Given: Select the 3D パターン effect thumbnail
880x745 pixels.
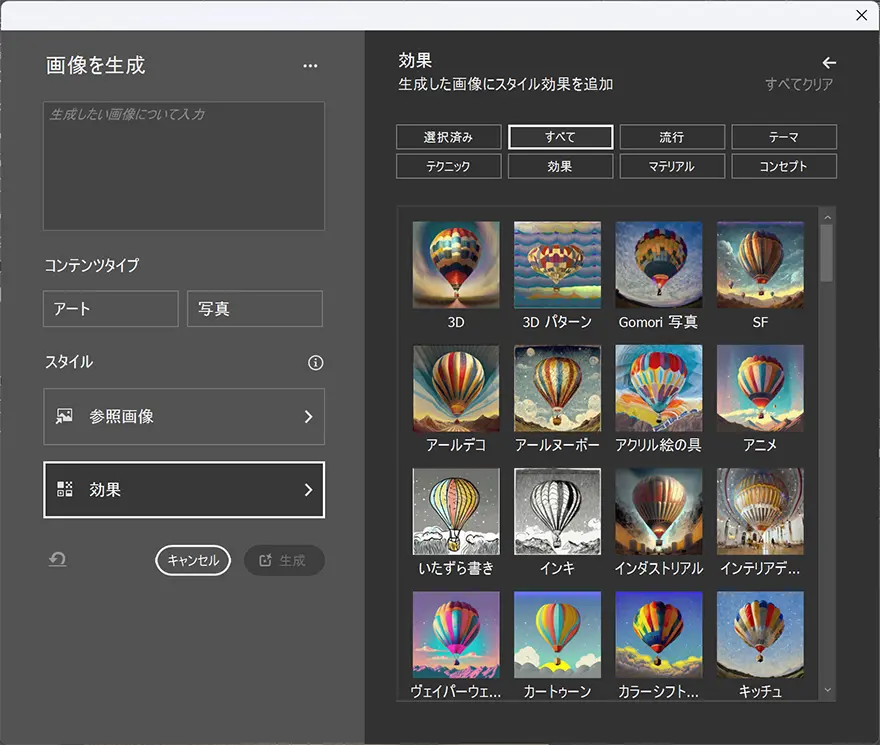Looking at the screenshot, I should click(x=557, y=264).
